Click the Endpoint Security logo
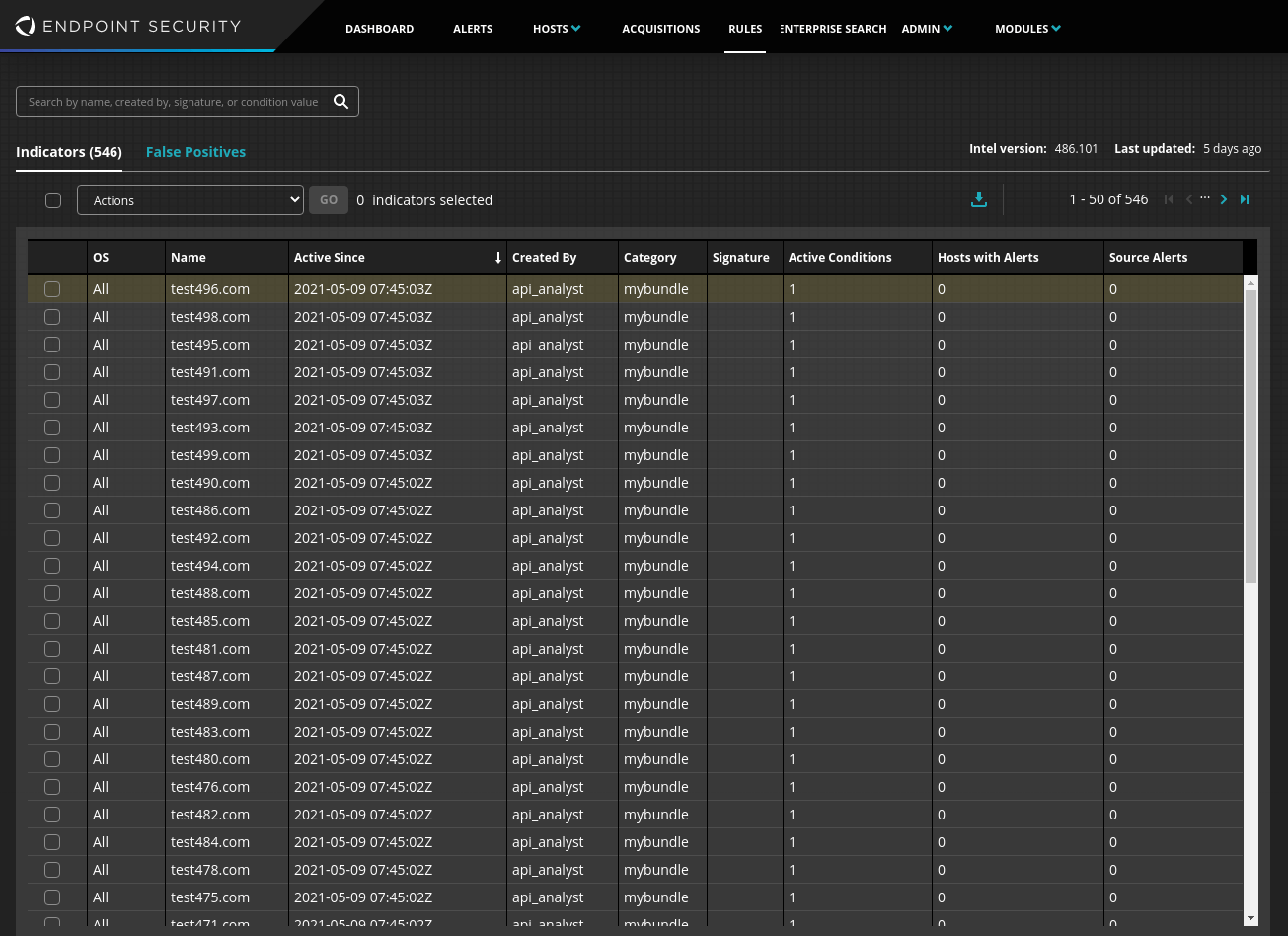The image size is (1288, 936). tap(128, 26)
